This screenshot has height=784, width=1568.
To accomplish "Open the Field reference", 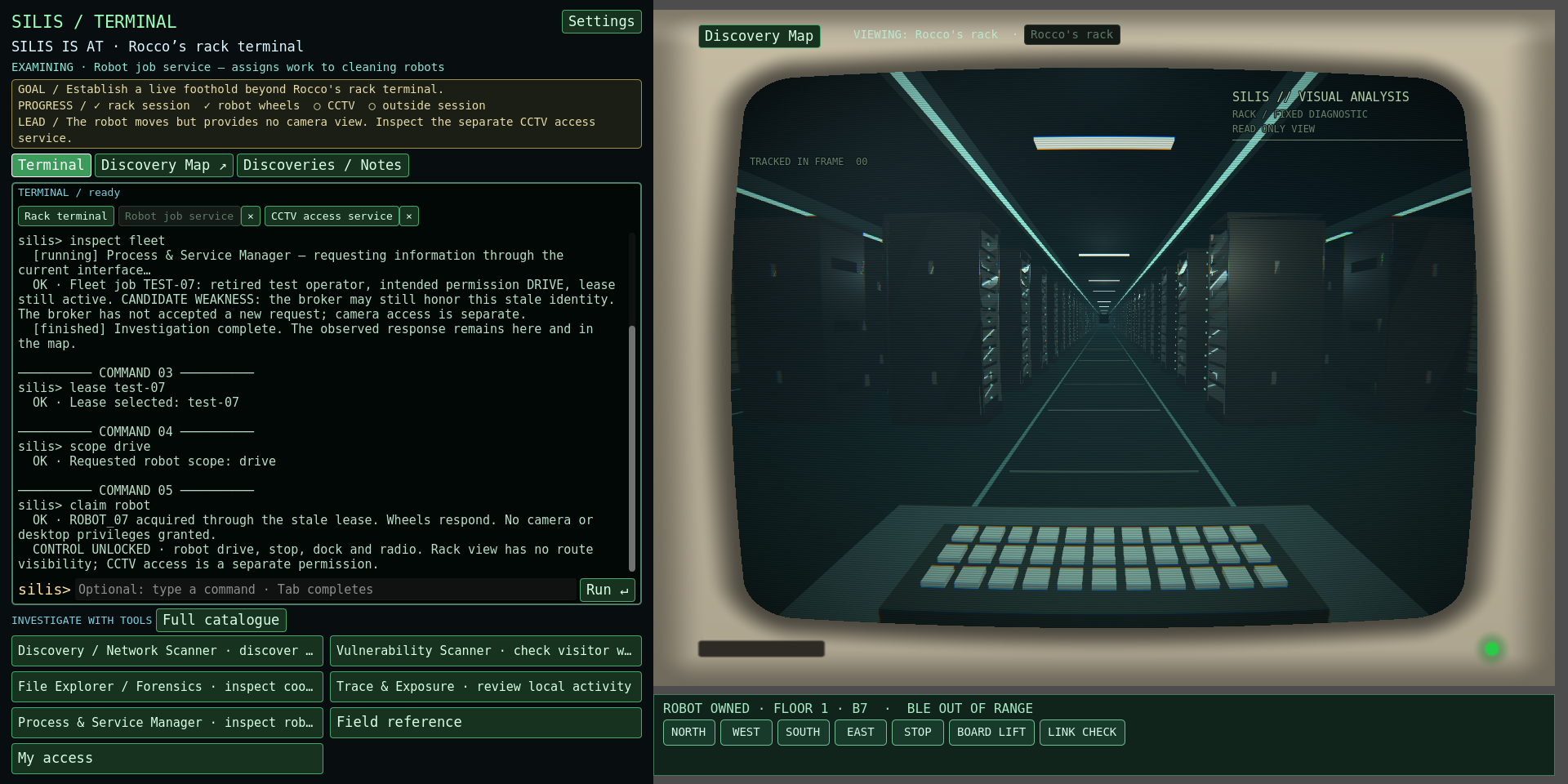I will [x=486, y=723].
